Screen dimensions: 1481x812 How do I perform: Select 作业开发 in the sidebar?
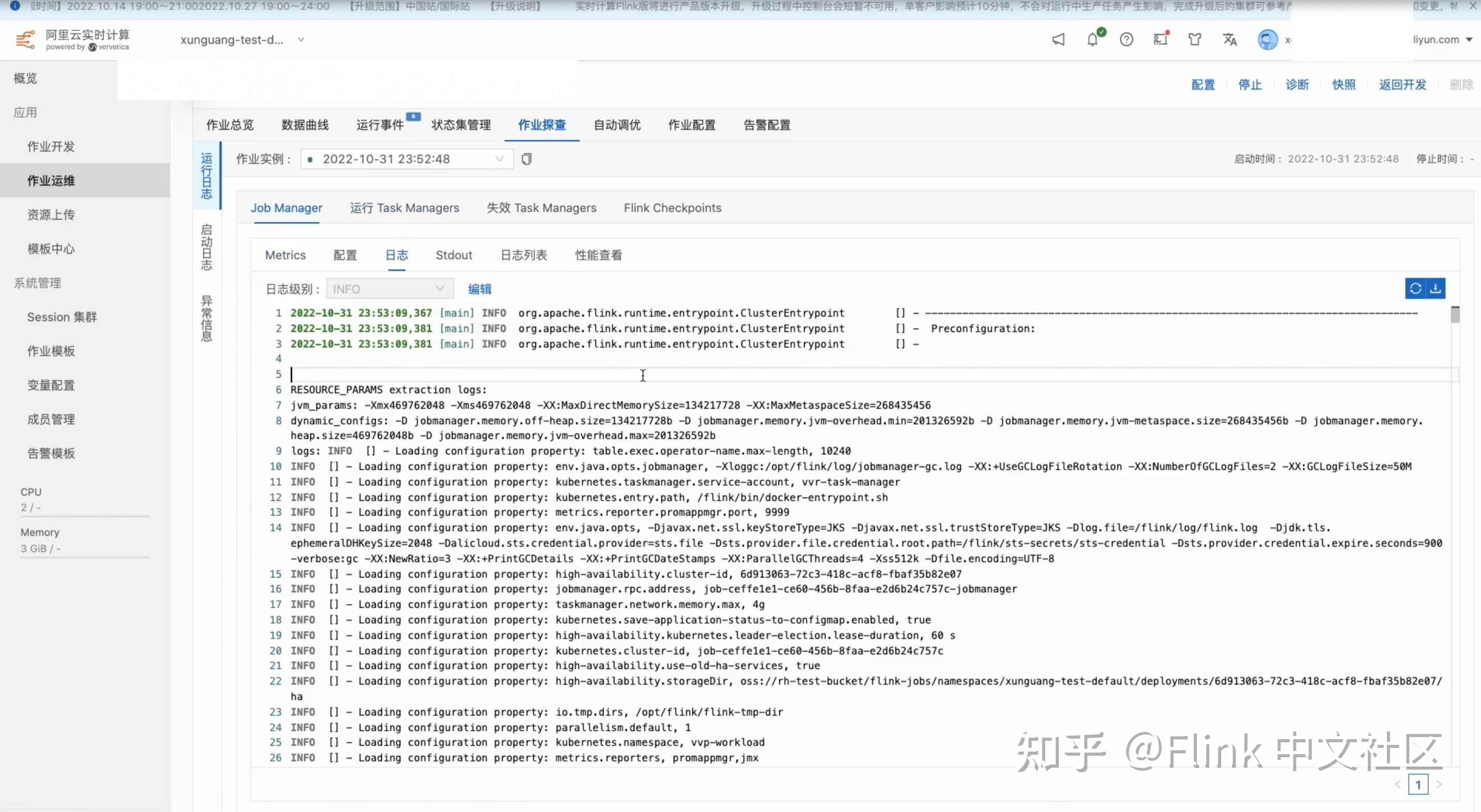[51, 147]
